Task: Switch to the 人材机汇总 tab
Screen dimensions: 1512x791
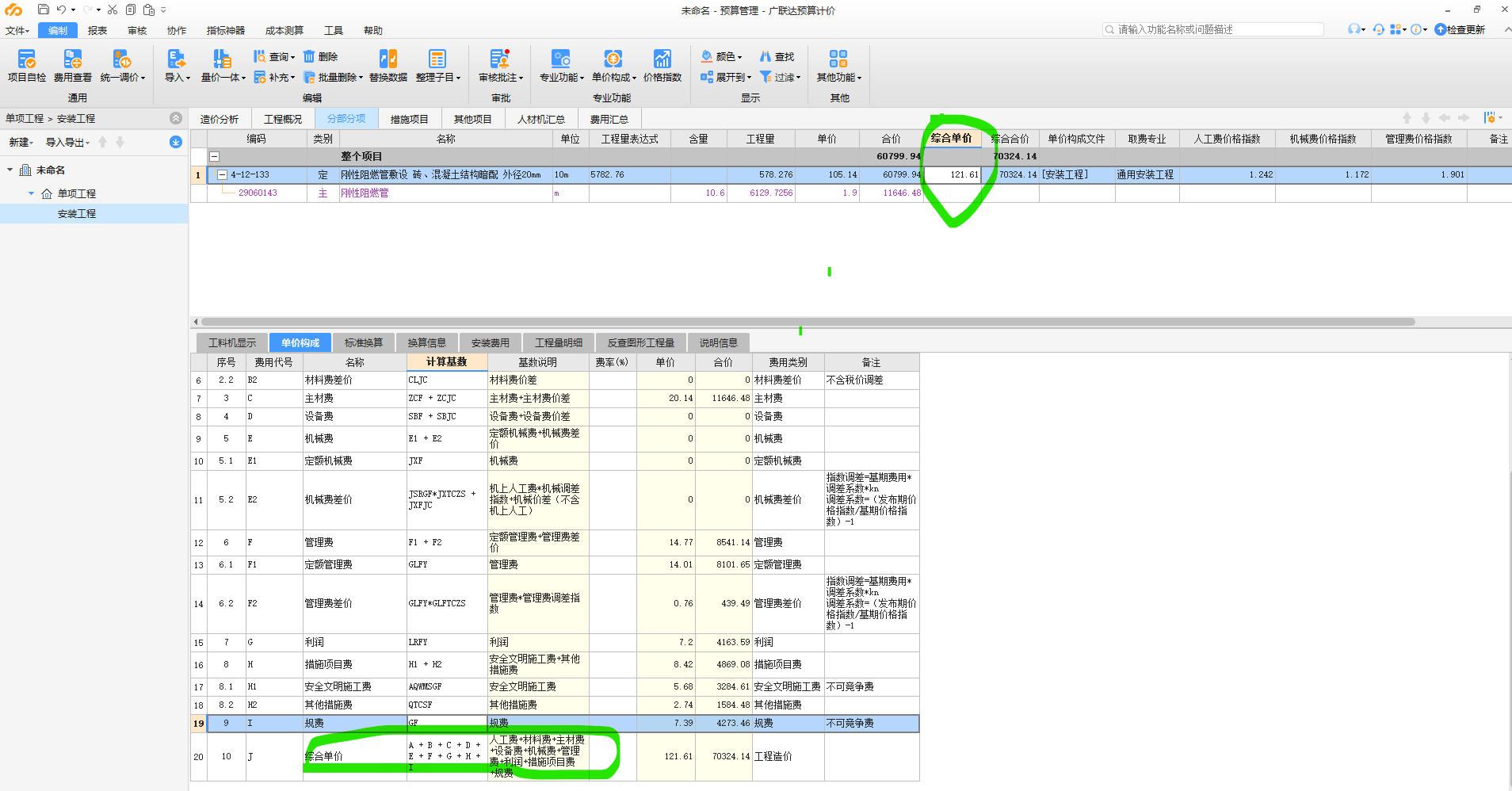Action: [x=541, y=119]
